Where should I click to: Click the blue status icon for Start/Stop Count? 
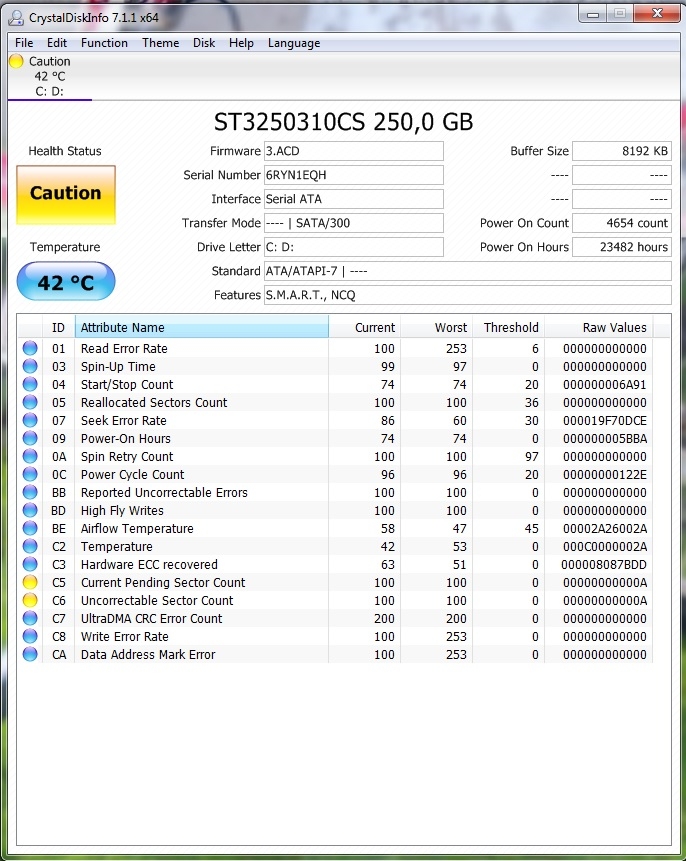30,384
